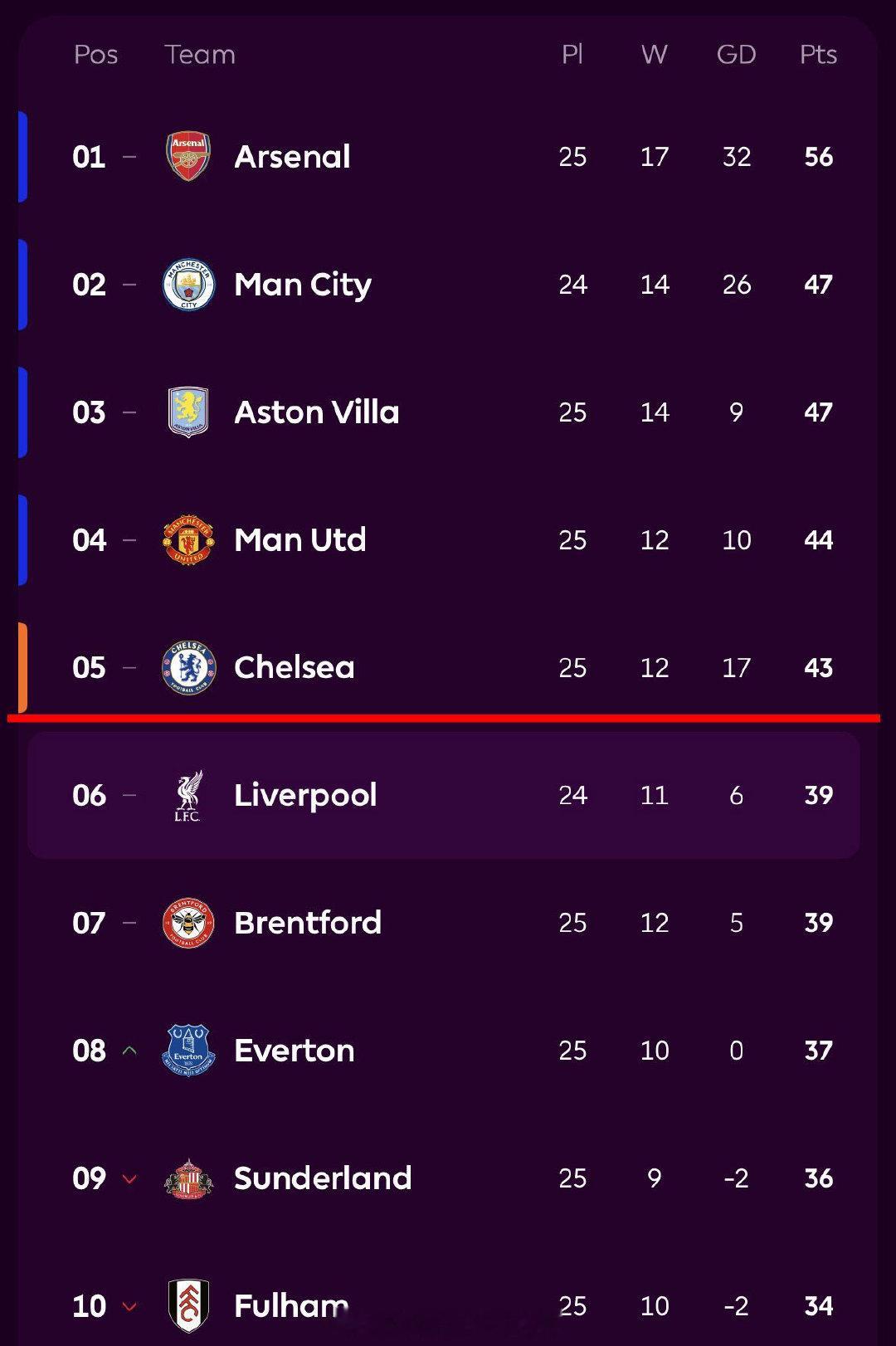Screen dimensions: 896x1346
Task: Tap the Man City club badge
Action: pos(188,285)
